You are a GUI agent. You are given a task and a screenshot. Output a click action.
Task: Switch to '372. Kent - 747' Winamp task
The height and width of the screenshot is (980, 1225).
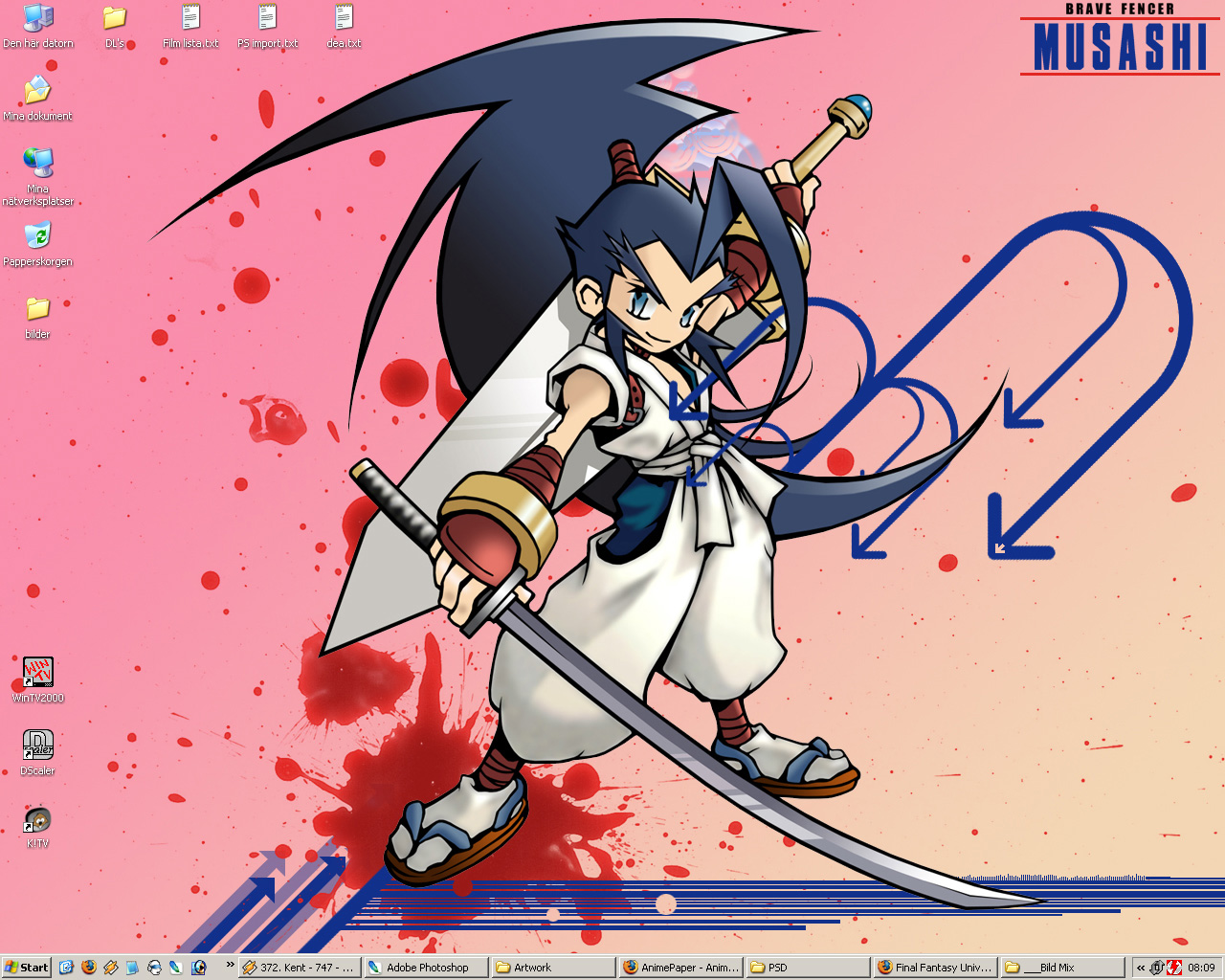coord(300,968)
